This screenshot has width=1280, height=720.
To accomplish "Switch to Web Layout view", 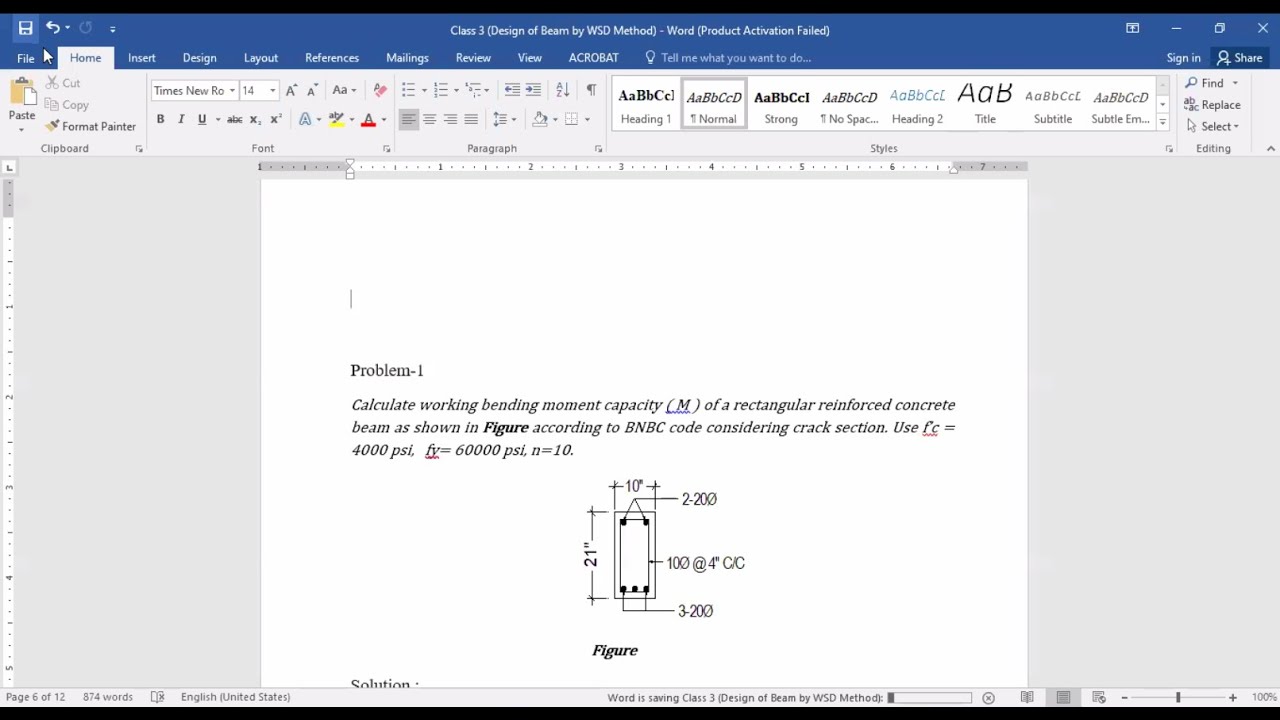I will 1098,697.
